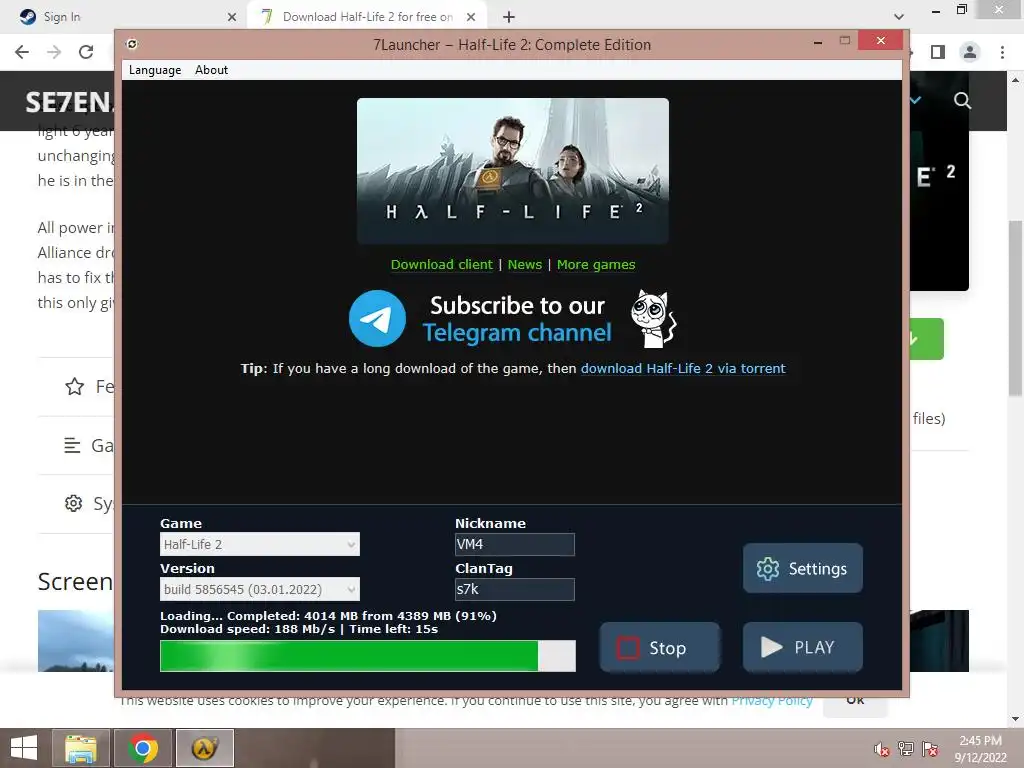The image size is (1024, 768).
Task: Close the 7Launcher window
Action: point(880,40)
